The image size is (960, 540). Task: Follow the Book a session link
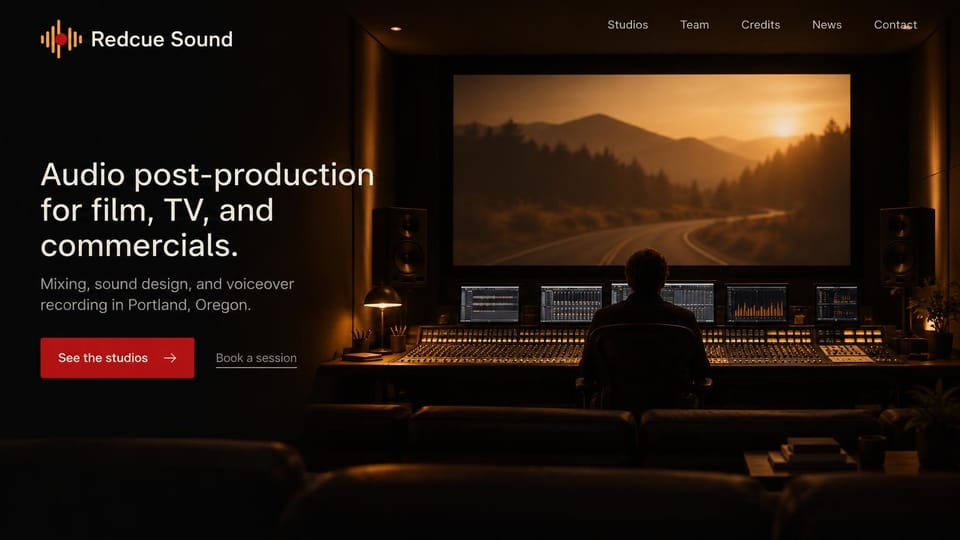[x=256, y=358]
